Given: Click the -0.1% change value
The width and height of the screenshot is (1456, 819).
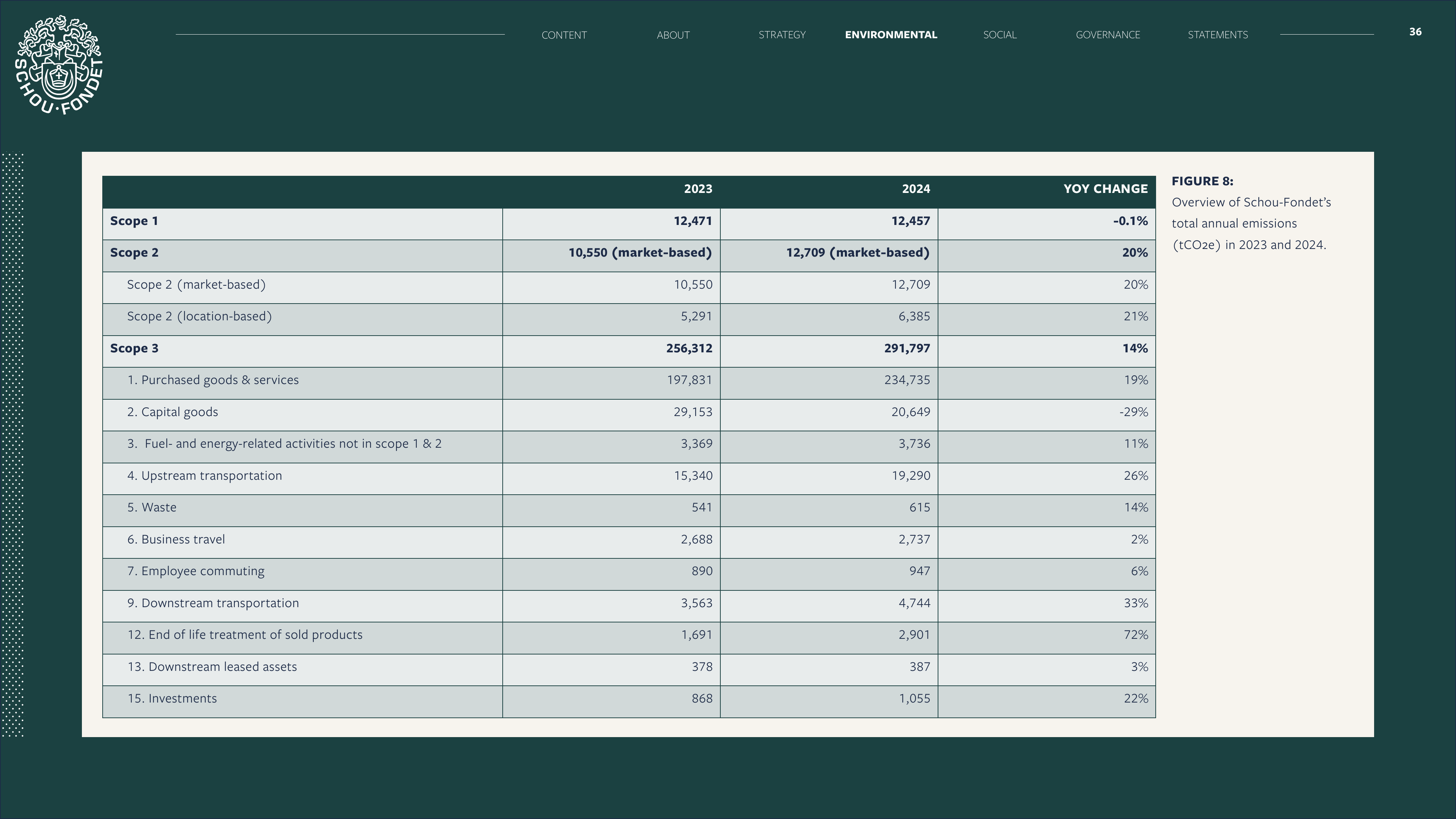Looking at the screenshot, I should [1131, 221].
